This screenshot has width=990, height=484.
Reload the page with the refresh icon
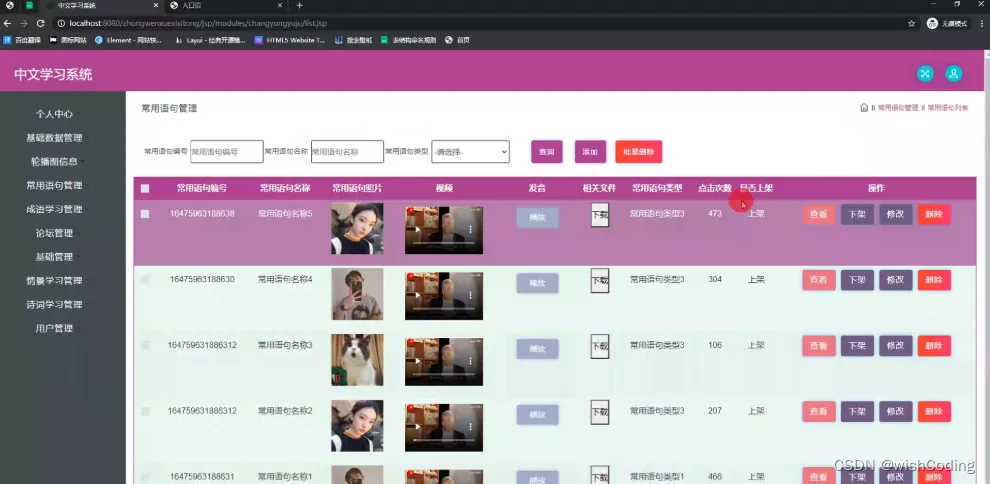40,23
